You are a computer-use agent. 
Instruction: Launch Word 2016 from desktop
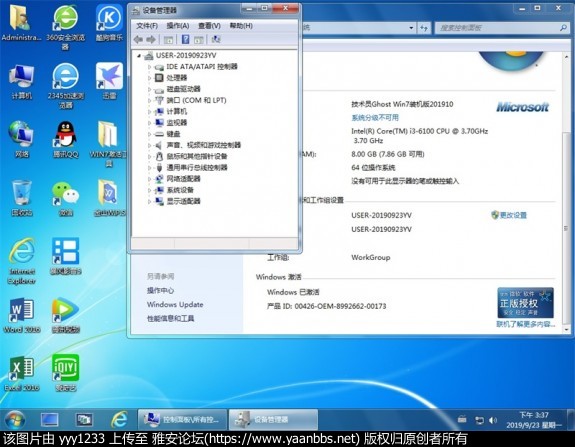(x=22, y=315)
